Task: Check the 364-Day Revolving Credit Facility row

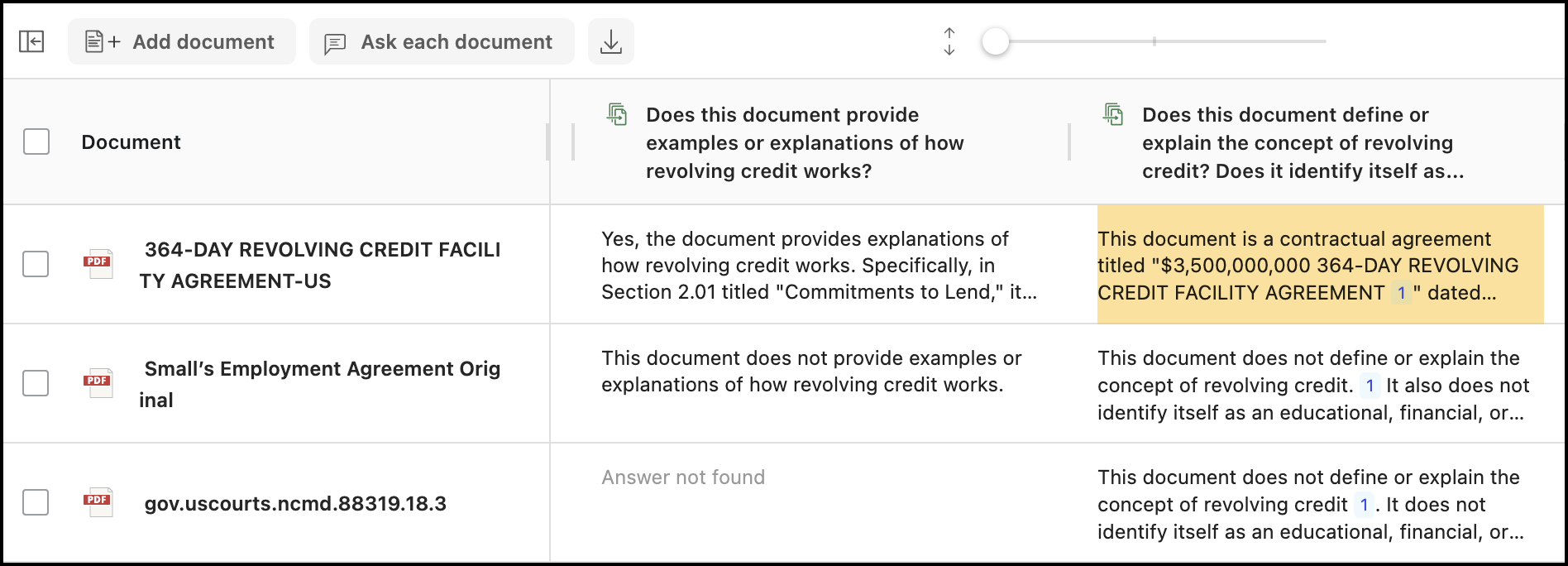Action: click(x=36, y=264)
